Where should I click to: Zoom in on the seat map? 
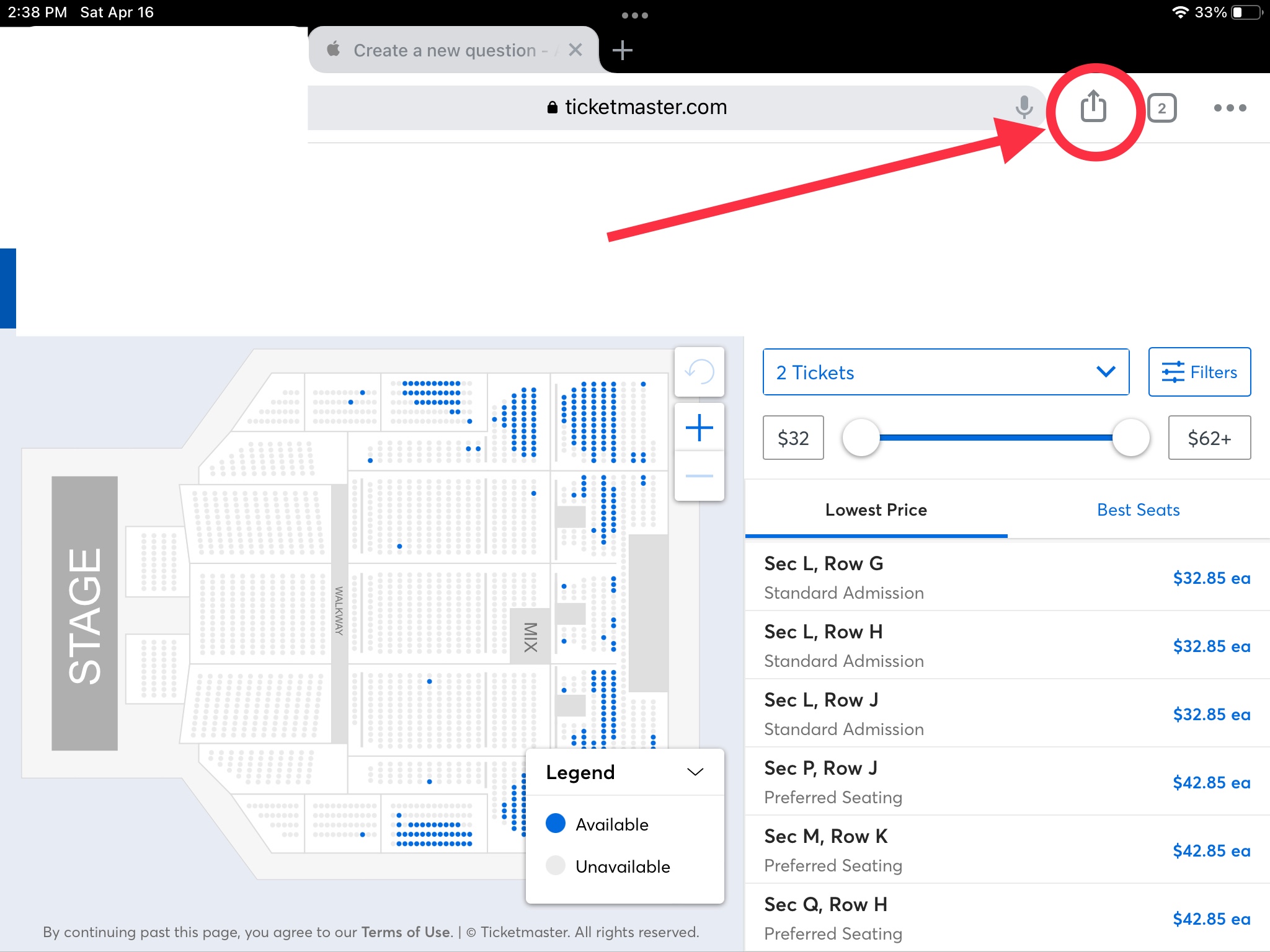[x=699, y=428]
